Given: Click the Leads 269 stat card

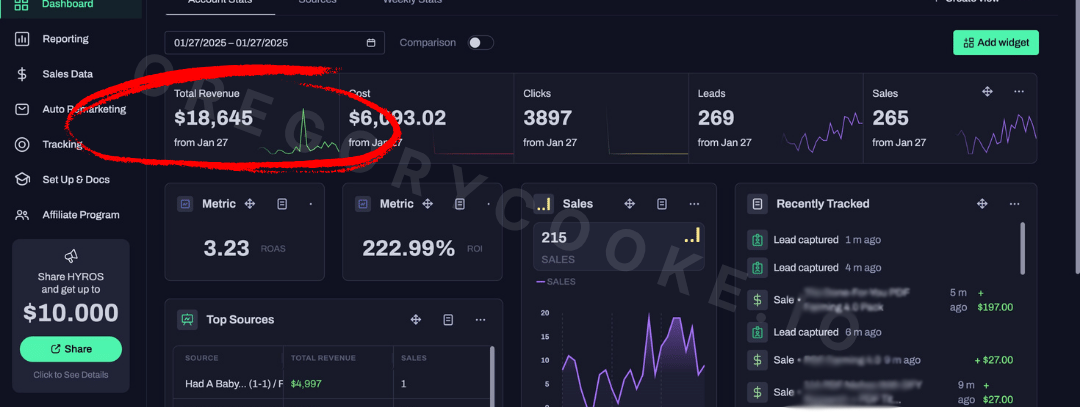Looking at the screenshot, I should (776, 119).
